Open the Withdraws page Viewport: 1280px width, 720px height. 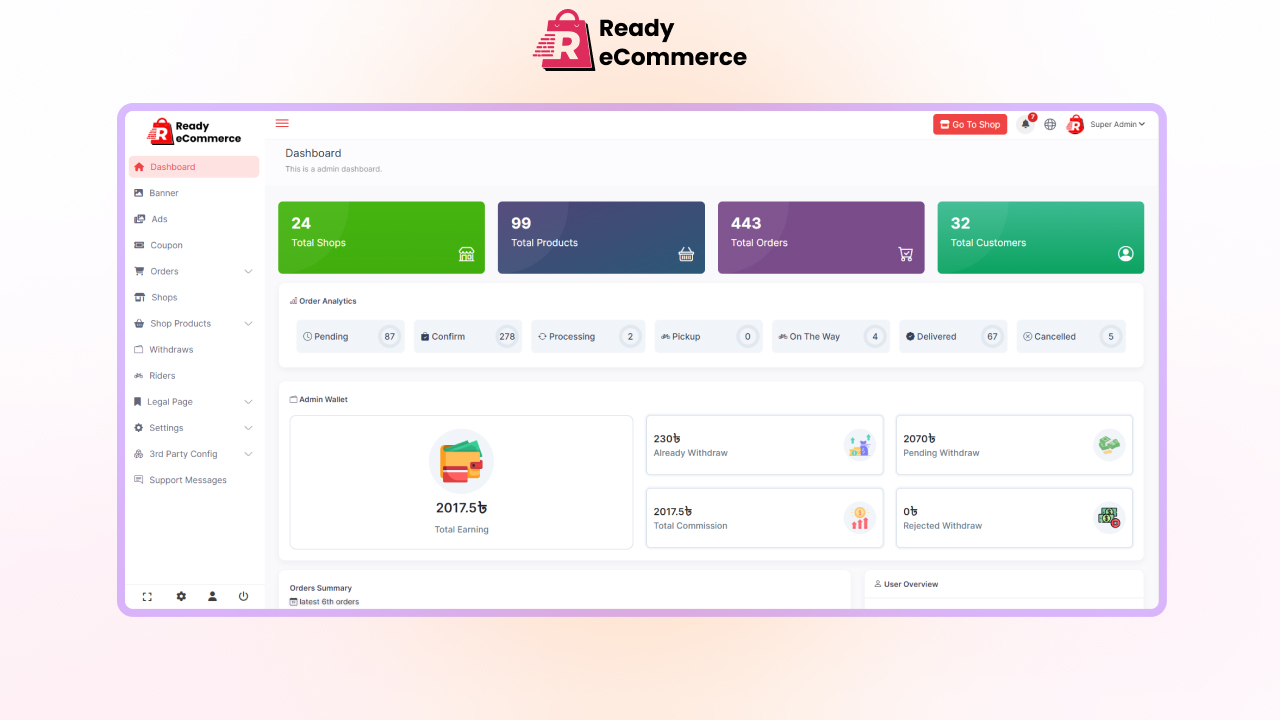tap(173, 349)
